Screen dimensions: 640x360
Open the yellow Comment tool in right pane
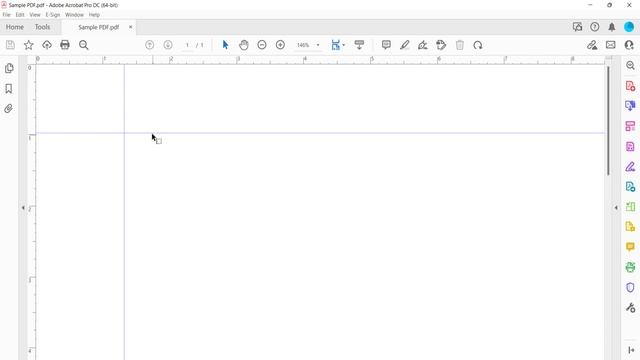(630, 247)
